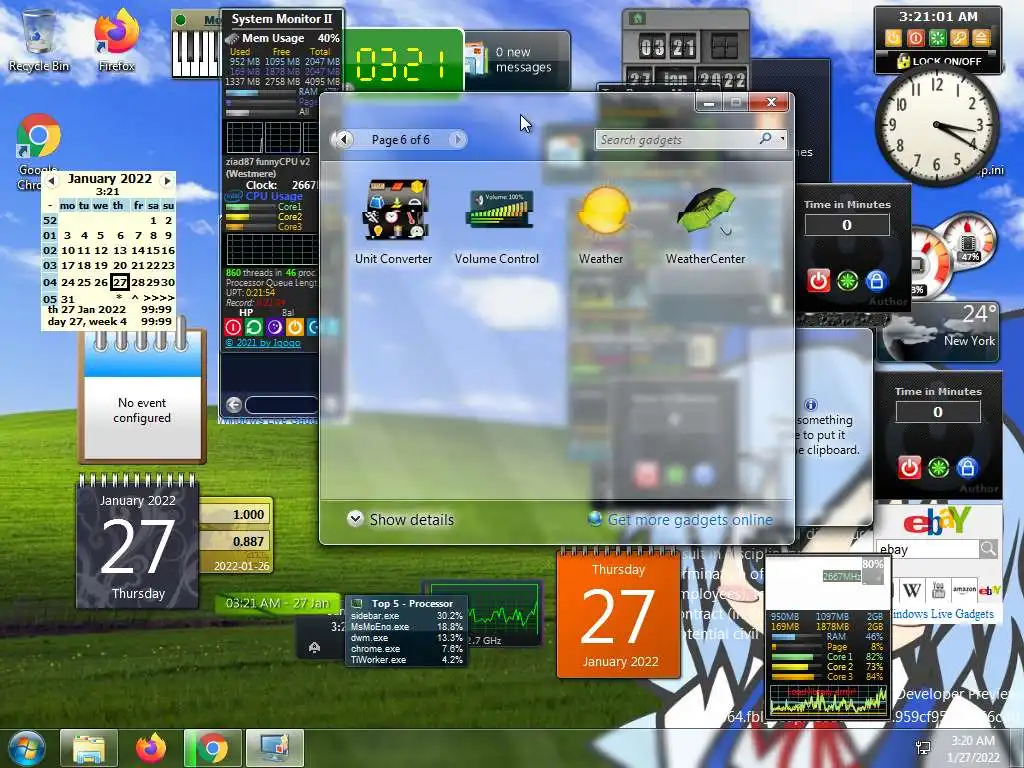Click the currency value 0.887
The width and height of the screenshot is (1024, 768).
[x=248, y=541]
